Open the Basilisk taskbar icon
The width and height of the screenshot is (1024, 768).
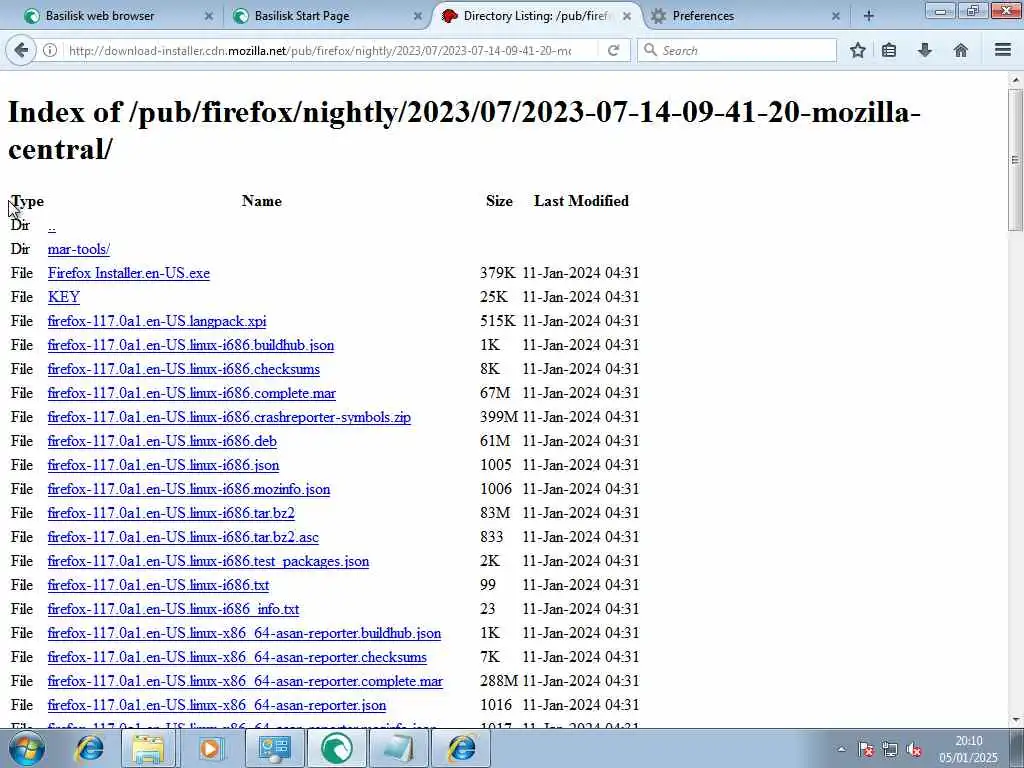point(337,748)
